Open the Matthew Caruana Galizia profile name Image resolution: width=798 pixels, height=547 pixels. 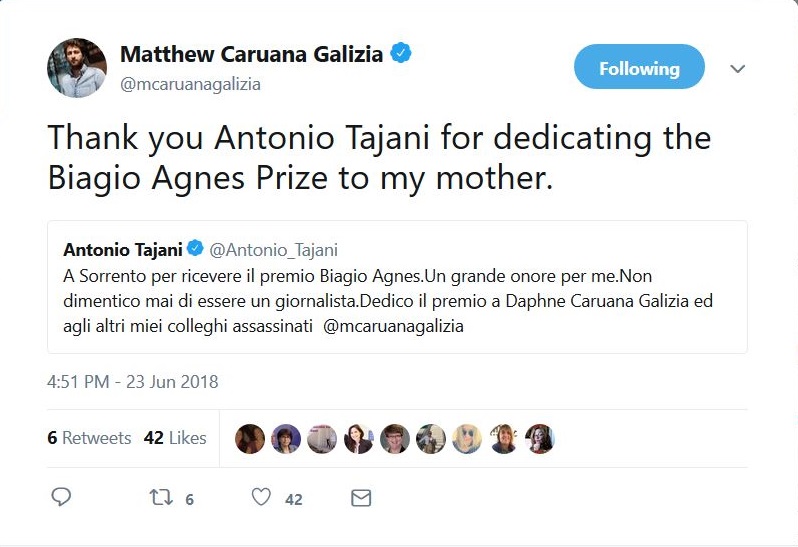[x=251, y=54]
